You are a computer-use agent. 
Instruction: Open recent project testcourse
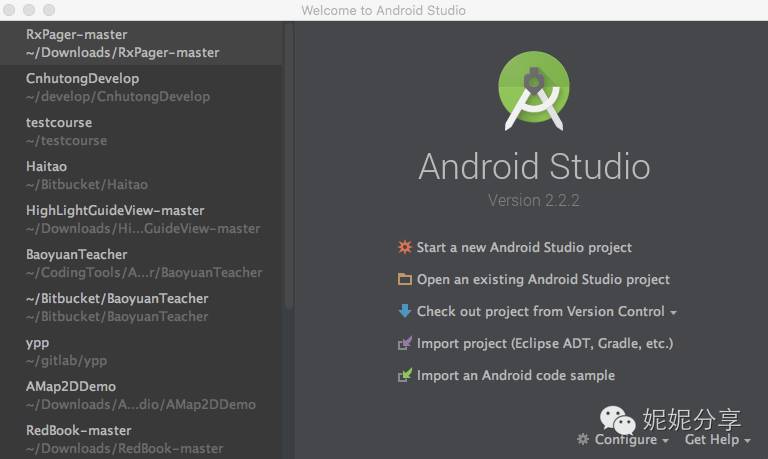pos(141,131)
